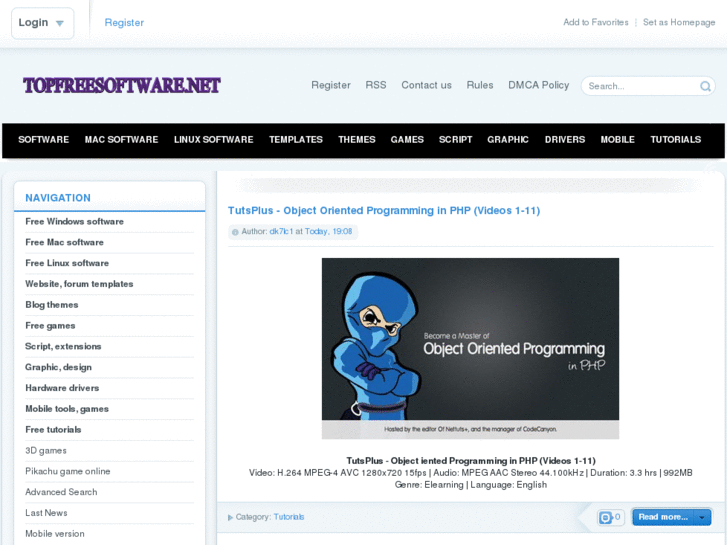This screenshot has width=727, height=545.
Task: Open Last News link
Action: 46,513
